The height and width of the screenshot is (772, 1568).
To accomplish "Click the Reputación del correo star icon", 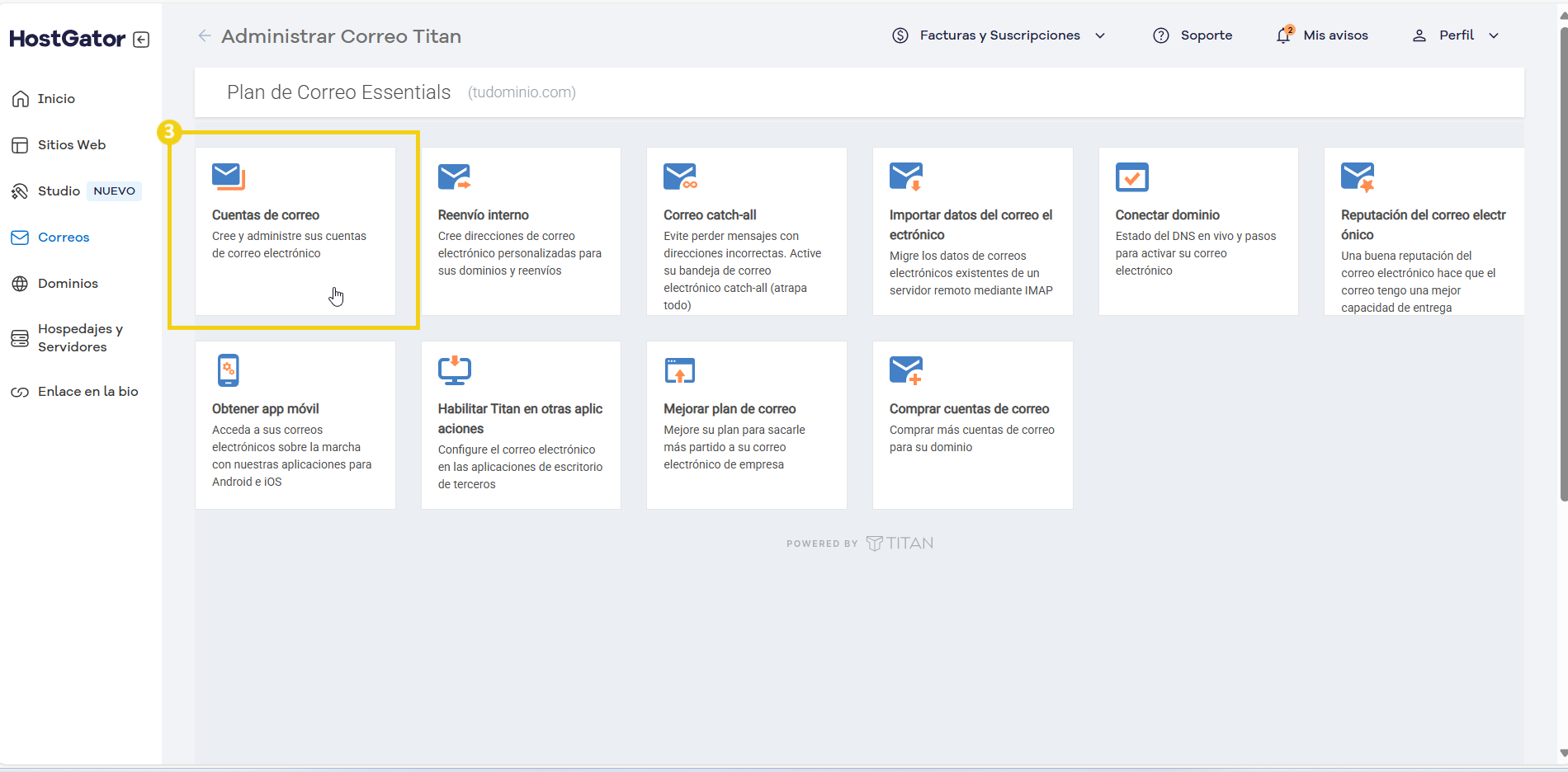I will 1358,177.
